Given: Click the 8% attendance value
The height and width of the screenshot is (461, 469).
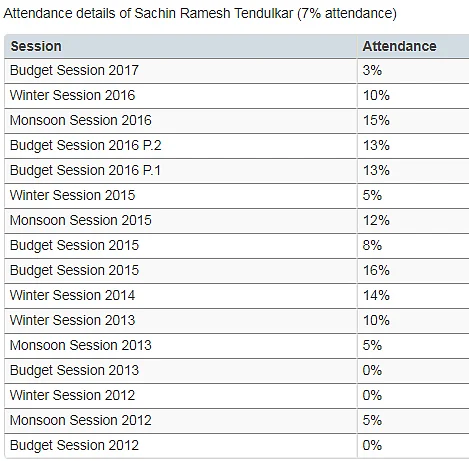Looking at the screenshot, I should point(372,245).
